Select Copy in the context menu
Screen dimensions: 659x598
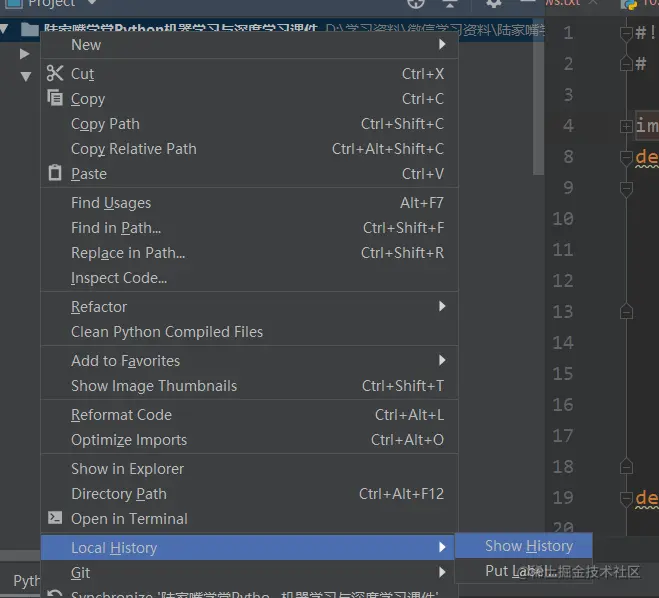tap(249, 99)
